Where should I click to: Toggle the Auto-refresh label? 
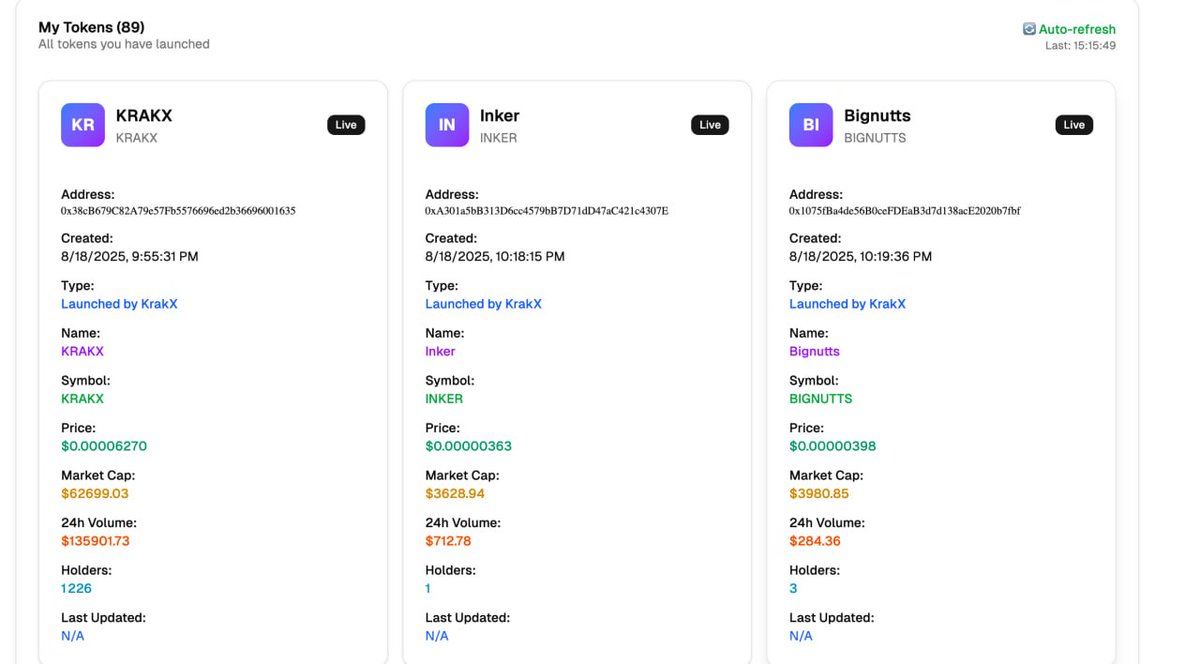click(1077, 29)
